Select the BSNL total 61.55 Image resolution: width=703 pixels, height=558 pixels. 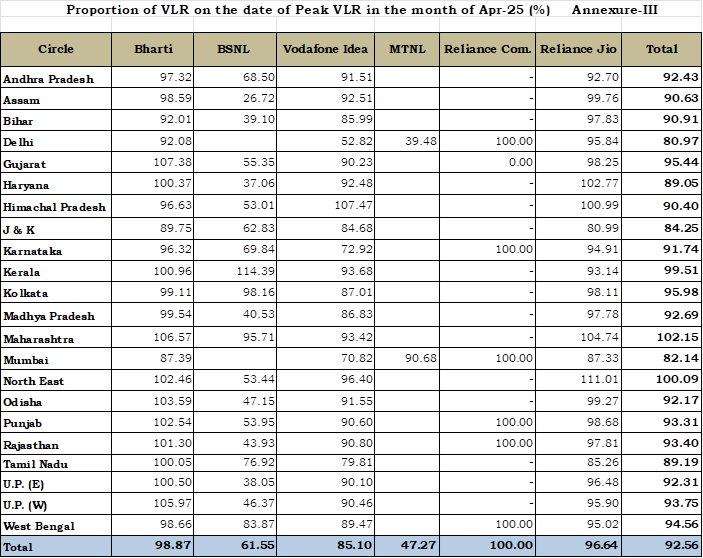point(256,545)
